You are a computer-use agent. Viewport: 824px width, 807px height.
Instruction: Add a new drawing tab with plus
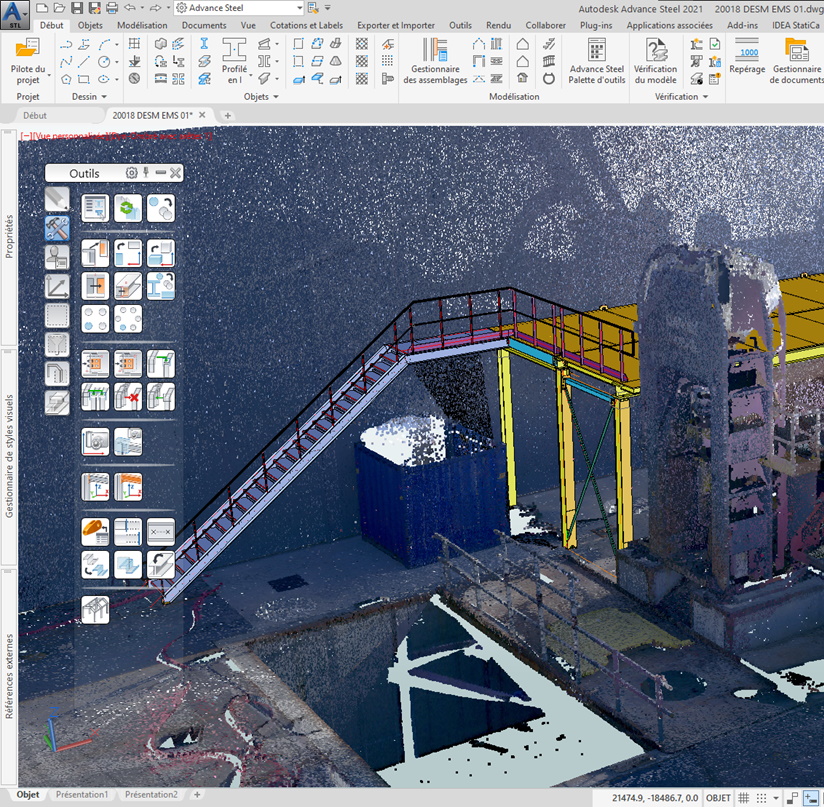pyautogui.click(x=228, y=116)
